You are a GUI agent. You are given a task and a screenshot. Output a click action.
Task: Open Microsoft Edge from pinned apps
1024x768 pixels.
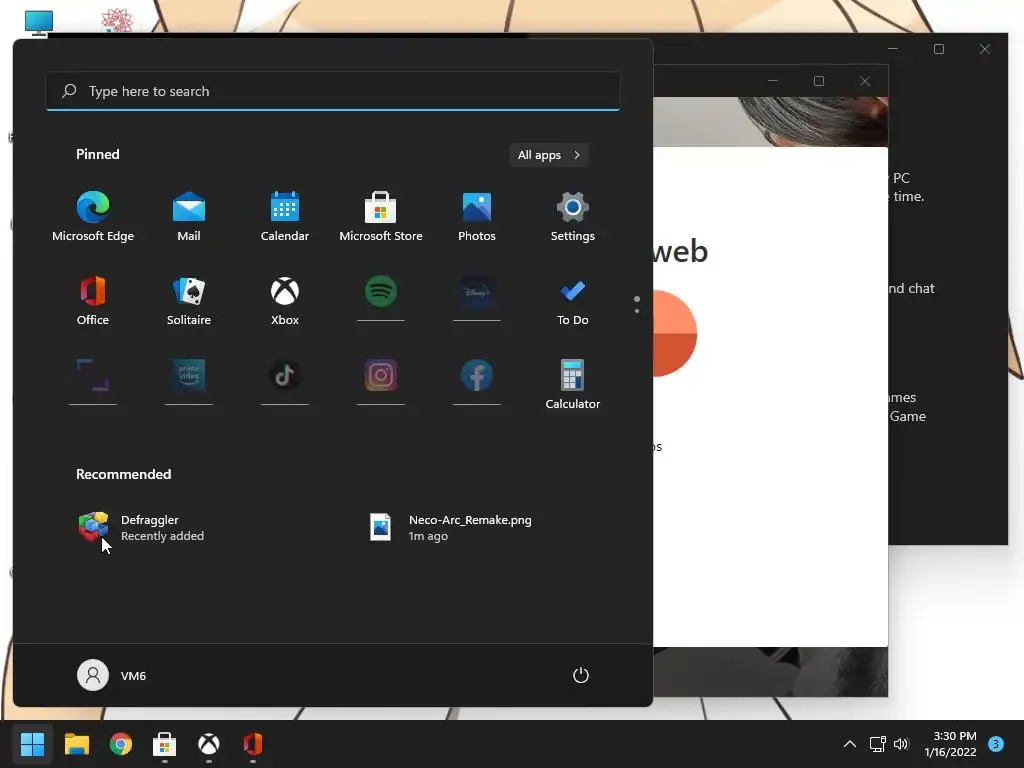click(x=93, y=217)
